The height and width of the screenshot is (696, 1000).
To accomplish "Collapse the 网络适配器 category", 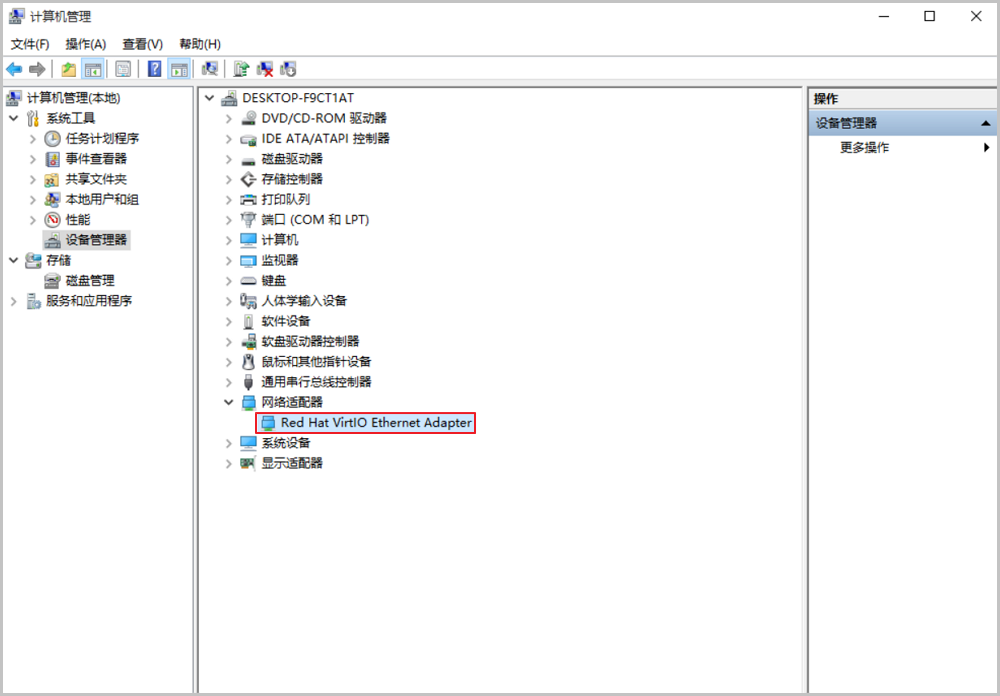I will click(x=228, y=402).
